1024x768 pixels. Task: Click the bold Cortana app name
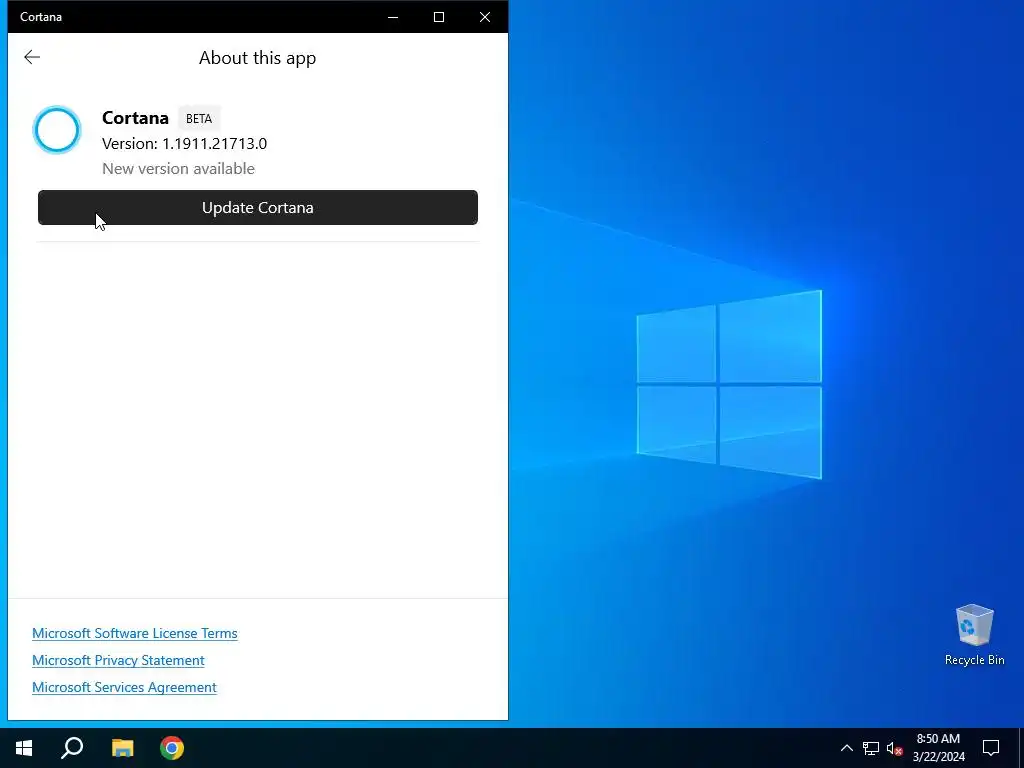[x=135, y=118]
